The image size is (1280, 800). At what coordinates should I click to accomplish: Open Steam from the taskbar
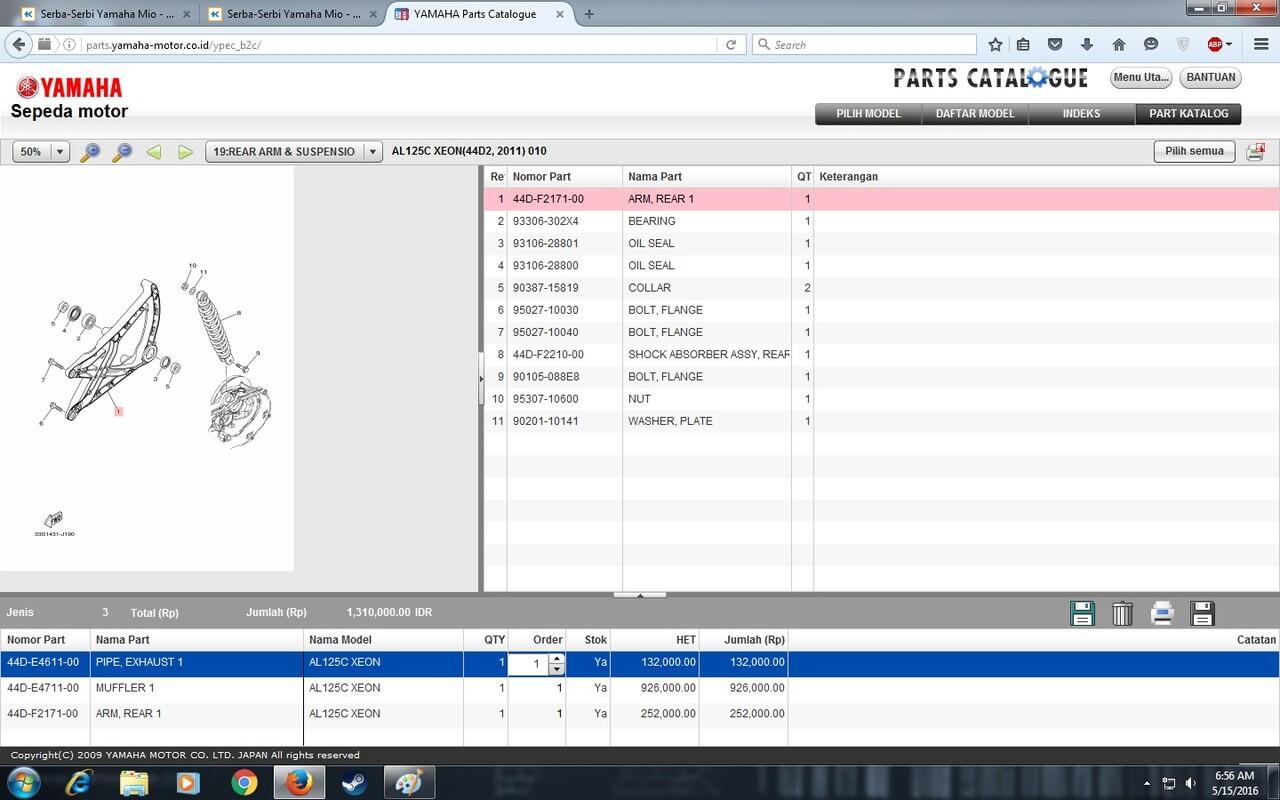coord(353,782)
